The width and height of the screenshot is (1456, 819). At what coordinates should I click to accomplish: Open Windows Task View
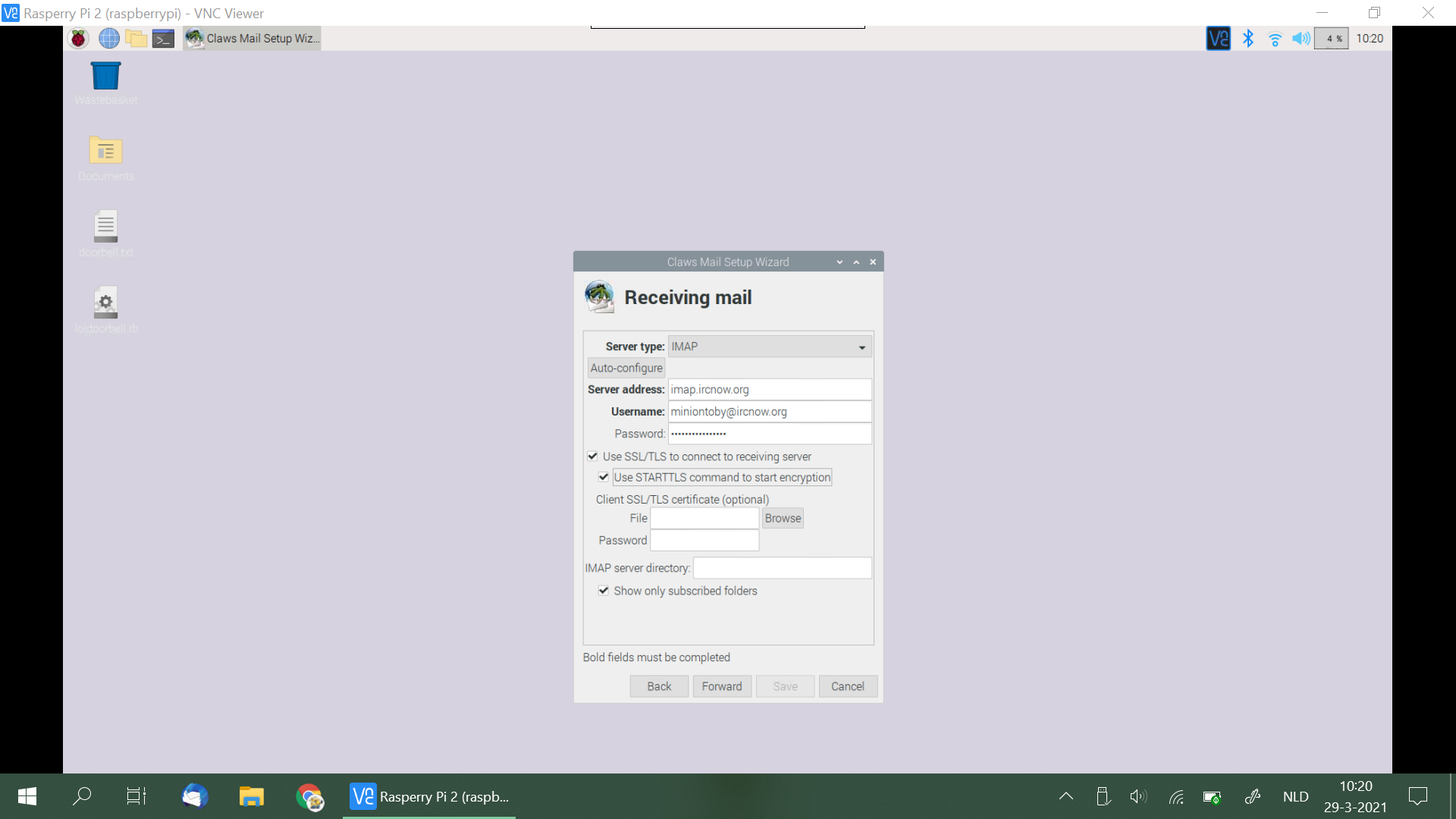click(x=136, y=796)
